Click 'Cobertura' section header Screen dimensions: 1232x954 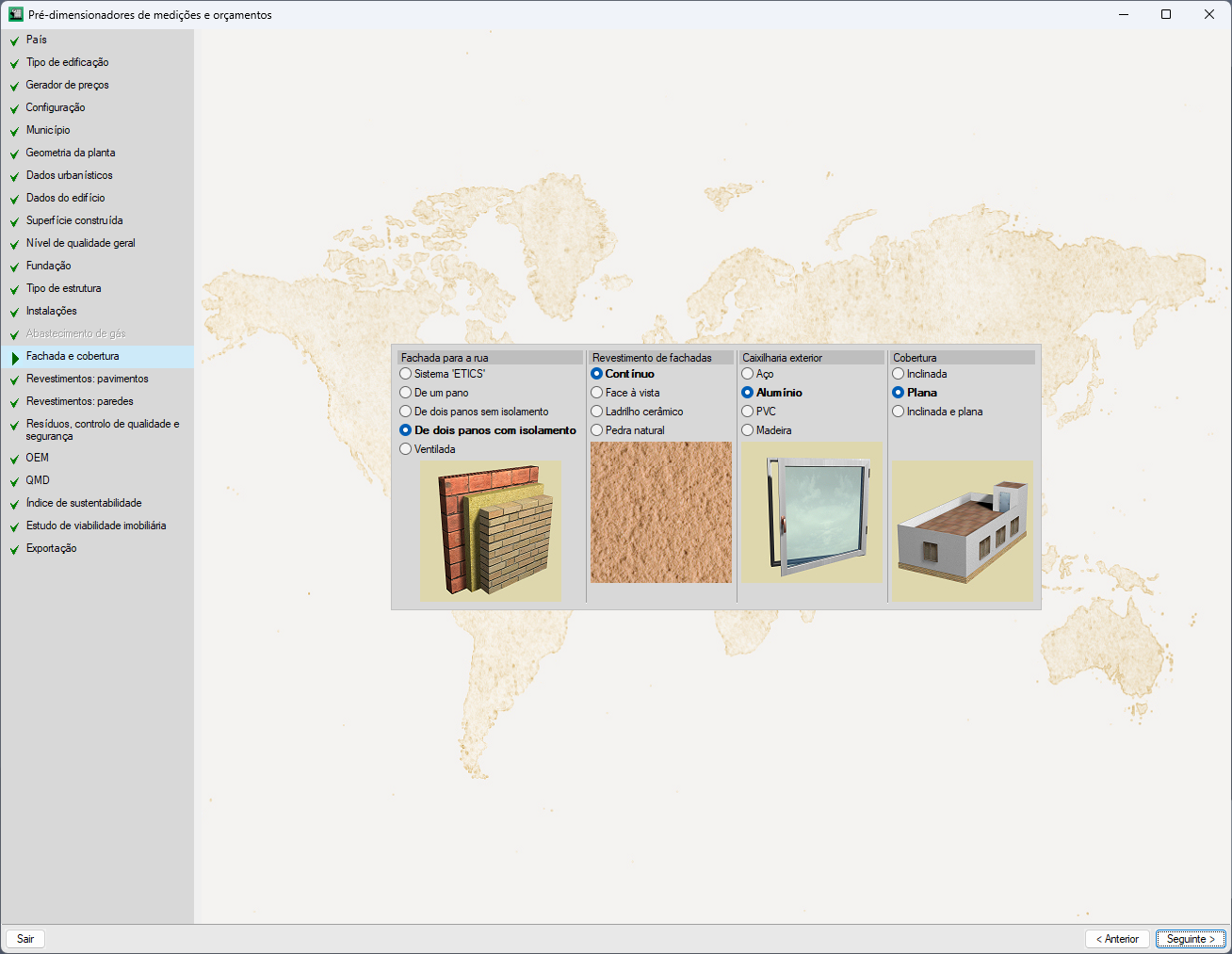963,358
